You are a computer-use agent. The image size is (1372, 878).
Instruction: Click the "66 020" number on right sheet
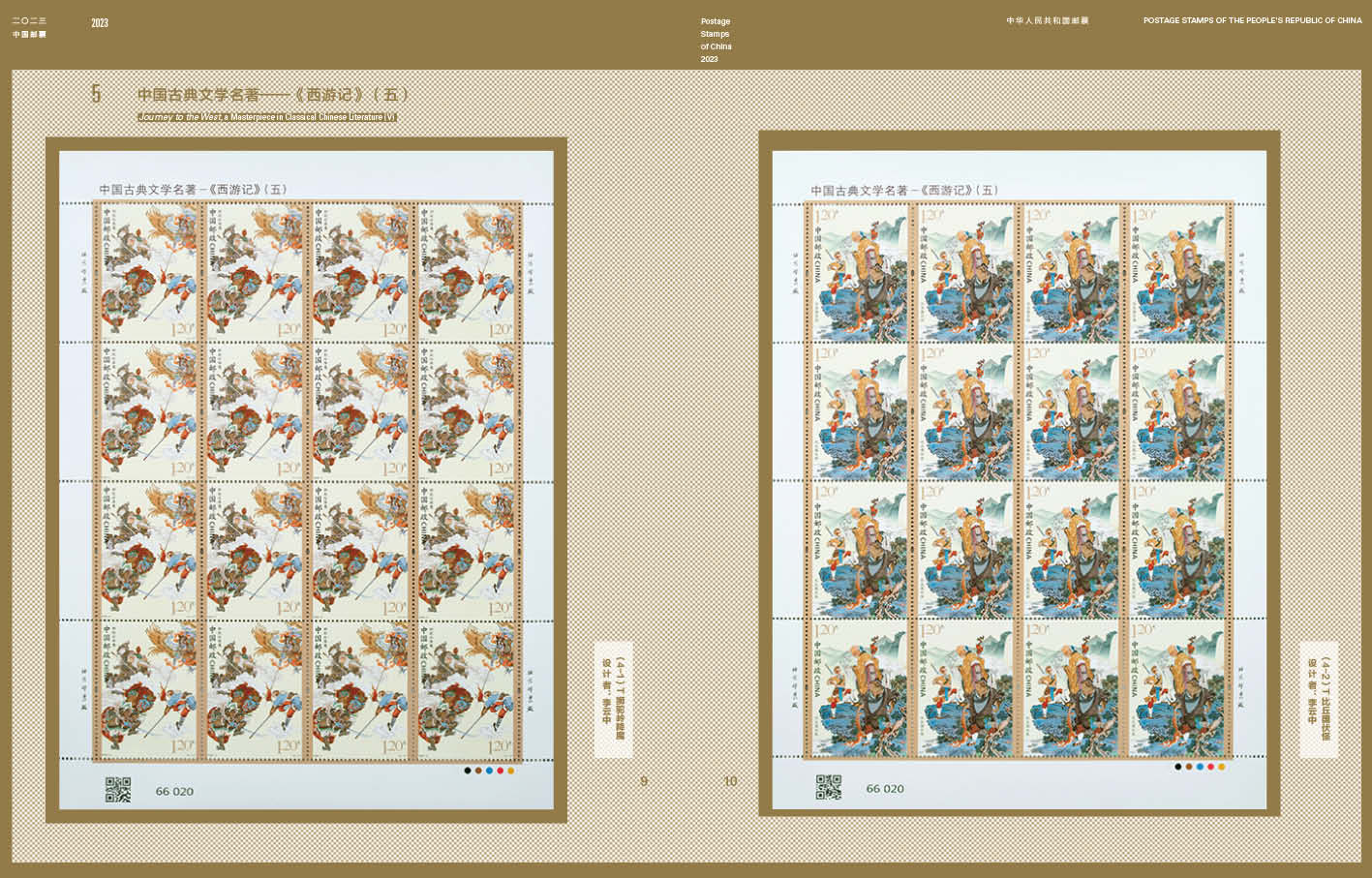[x=885, y=789]
